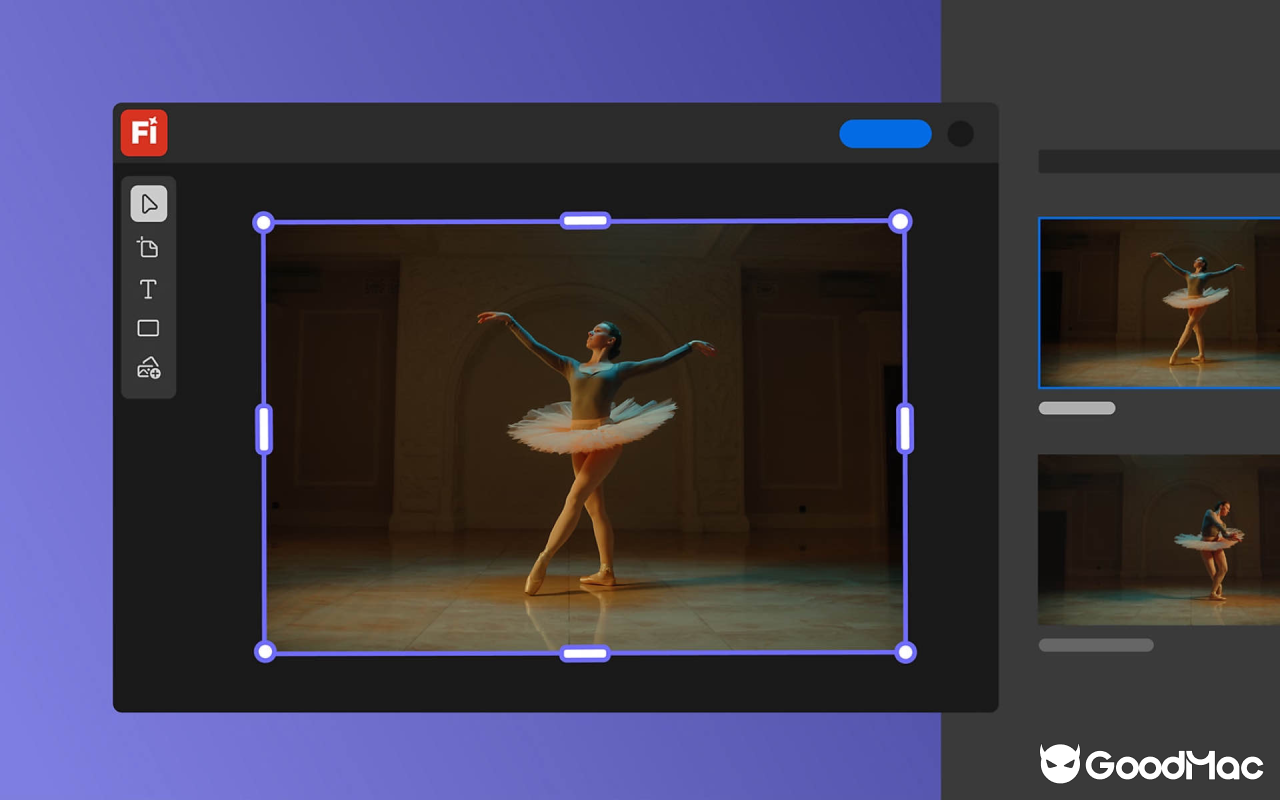The image size is (1280, 800).
Task: Click the label bar under the top thumbnail
Action: tap(1077, 407)
